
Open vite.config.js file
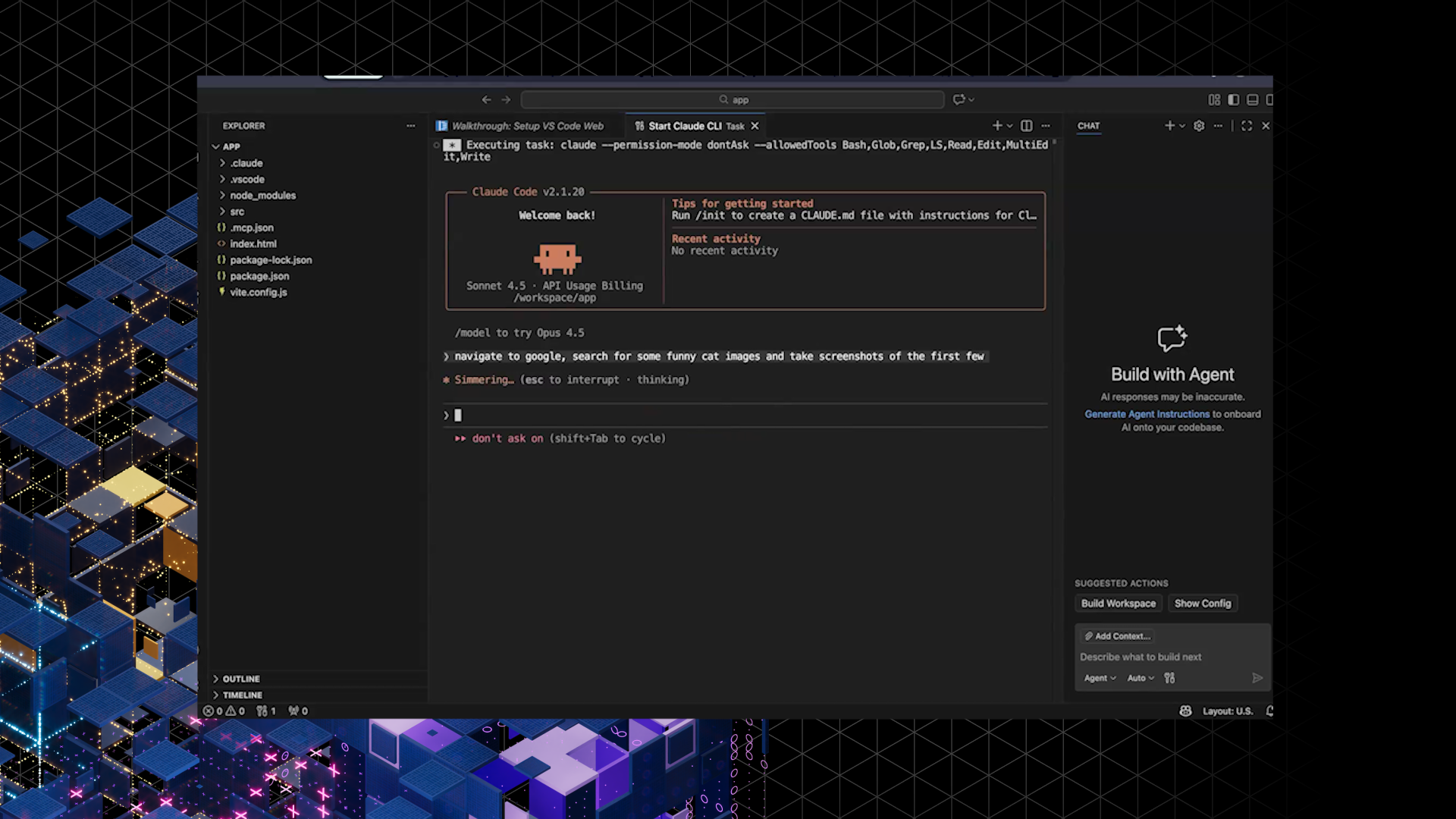258,292
